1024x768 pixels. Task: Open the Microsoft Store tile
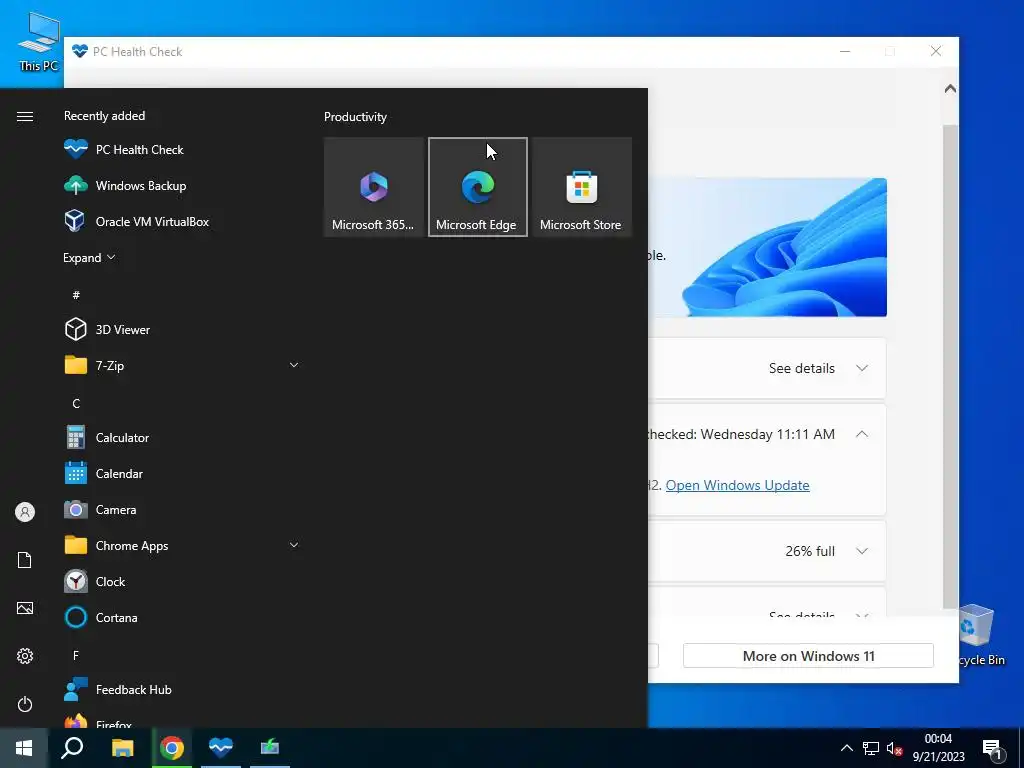pyautogui.click(x=581, y=187)
